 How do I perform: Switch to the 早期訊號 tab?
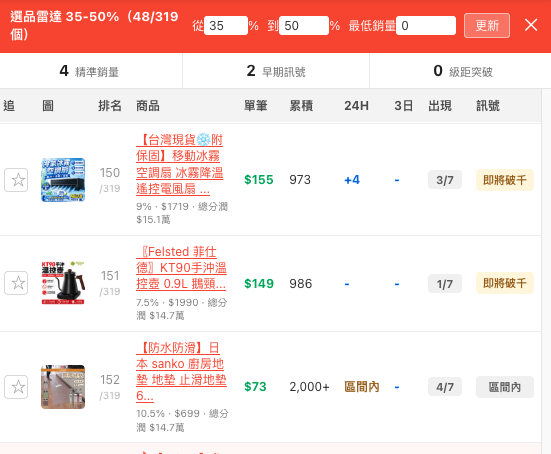coord(276,71)
